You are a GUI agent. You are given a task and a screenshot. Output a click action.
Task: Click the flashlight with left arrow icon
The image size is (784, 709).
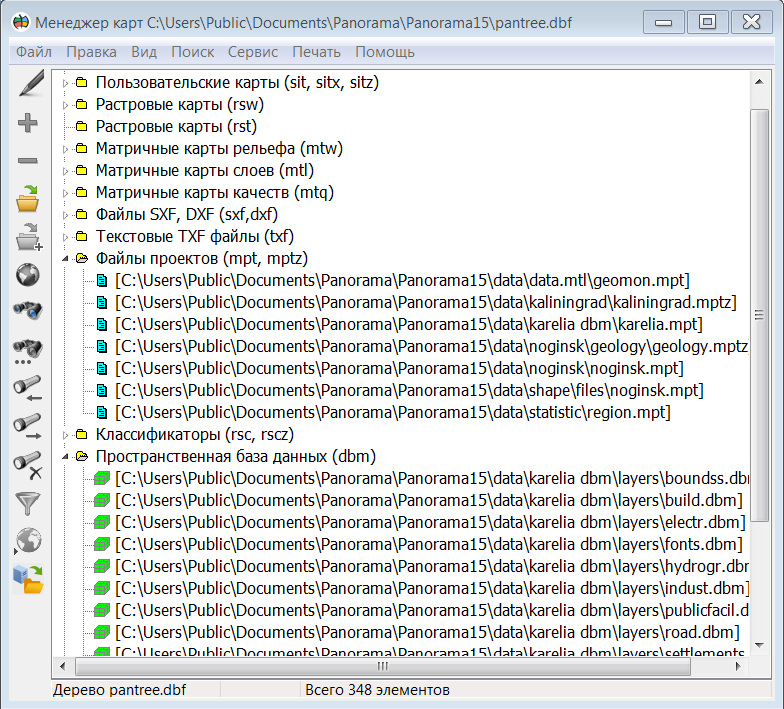[x=27, y=387]
